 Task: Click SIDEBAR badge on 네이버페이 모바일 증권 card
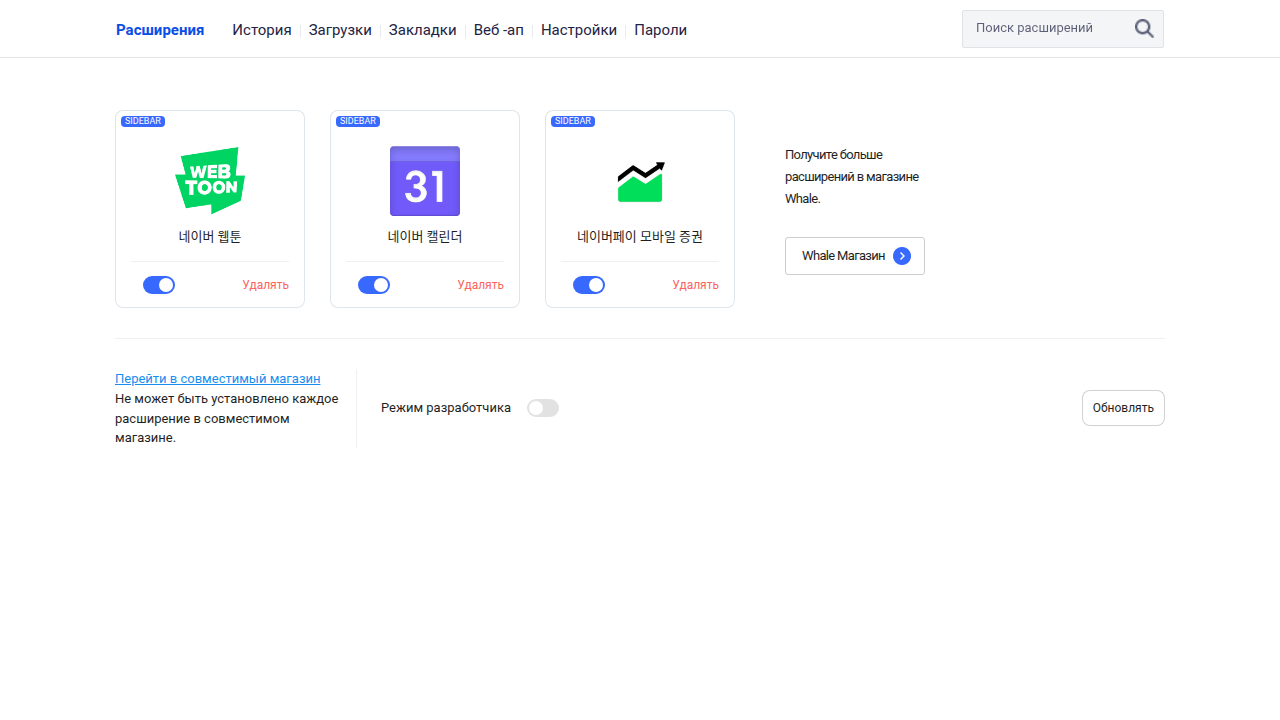573,121
